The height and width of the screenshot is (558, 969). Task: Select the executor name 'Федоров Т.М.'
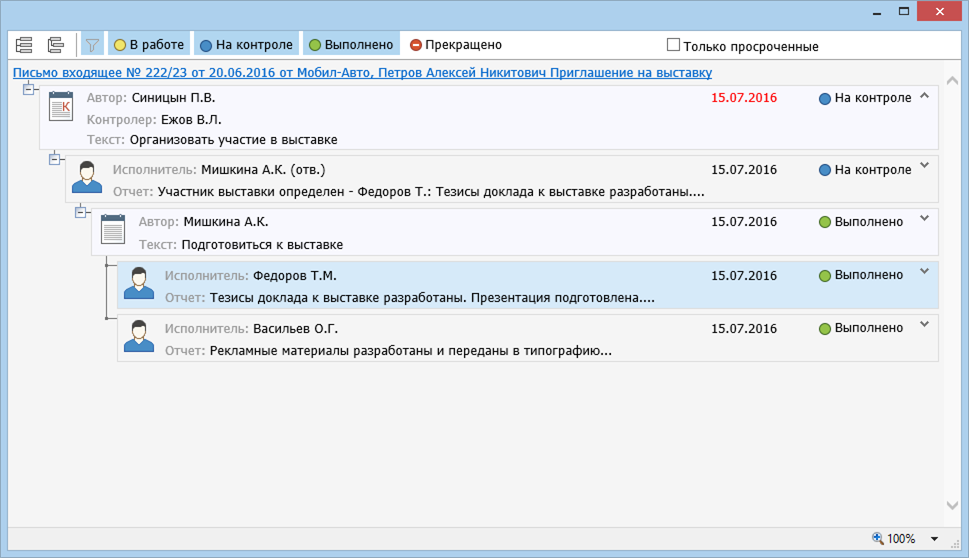point(295,276)
